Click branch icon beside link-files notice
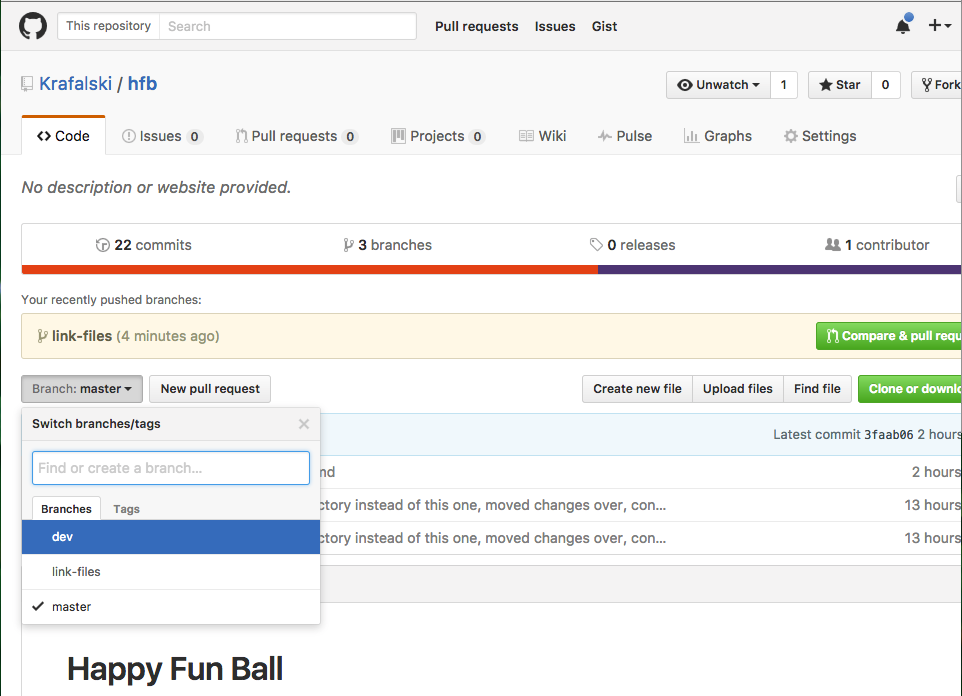This screenshot has width=962, height=696. coord(42,336)
